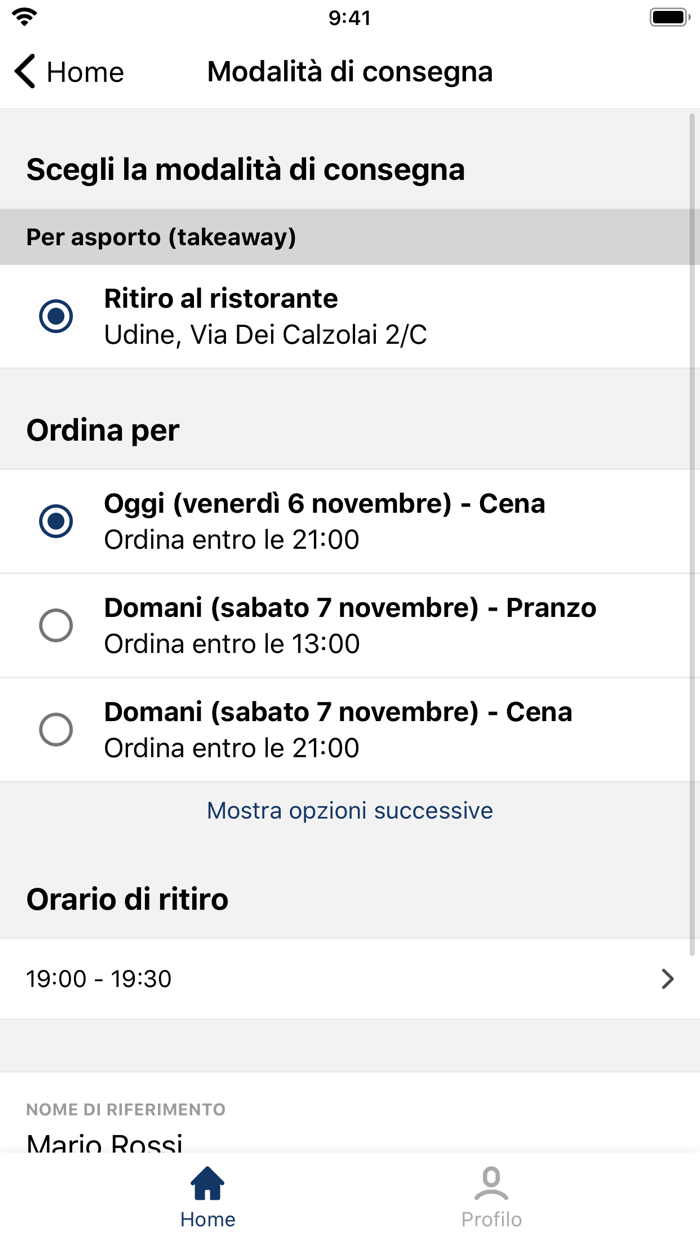
Task: Show more order options with Mostra opzioni successive
Action: click(349, 811)
